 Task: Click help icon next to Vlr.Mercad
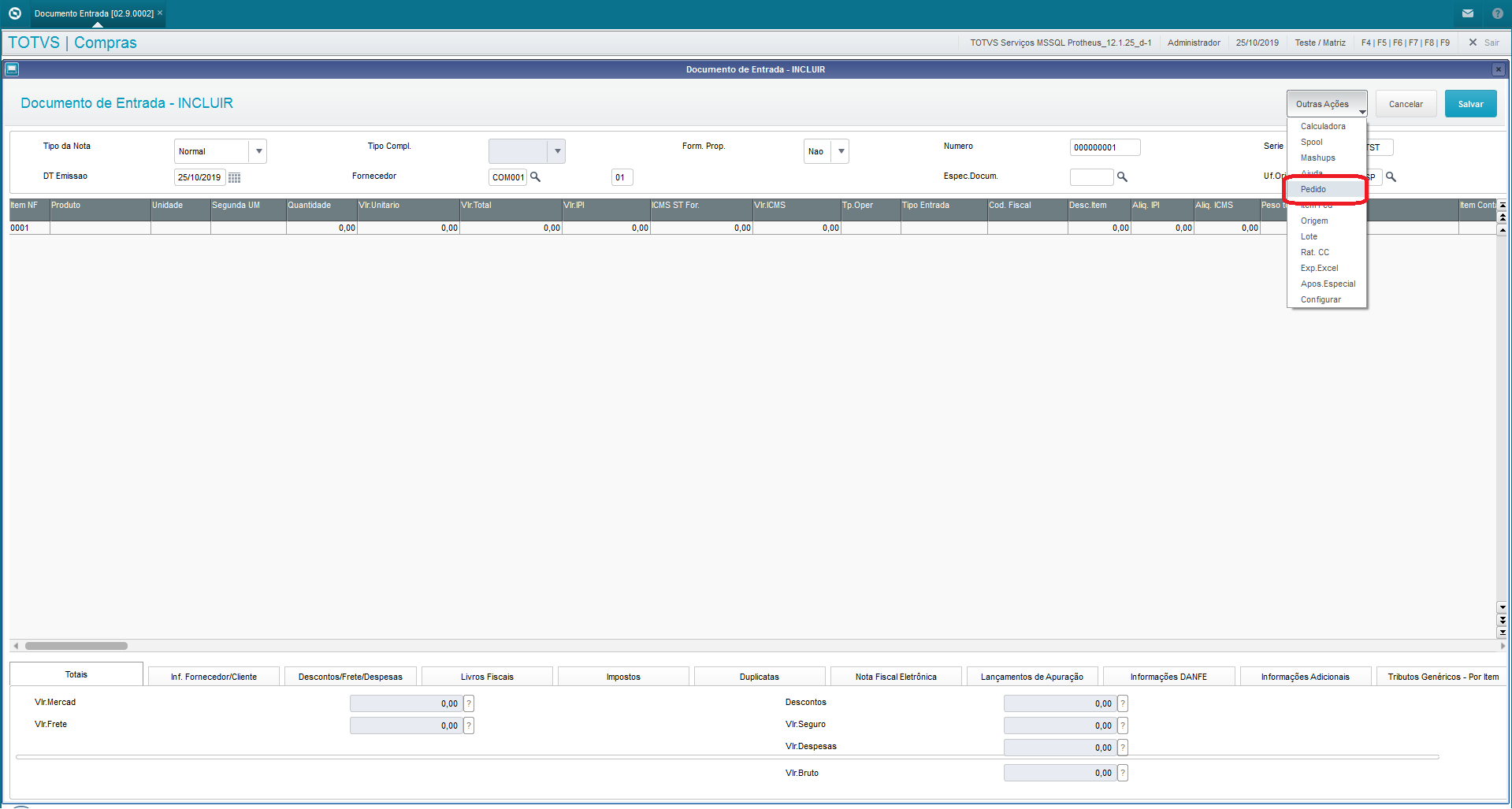(x=469, y=703)
